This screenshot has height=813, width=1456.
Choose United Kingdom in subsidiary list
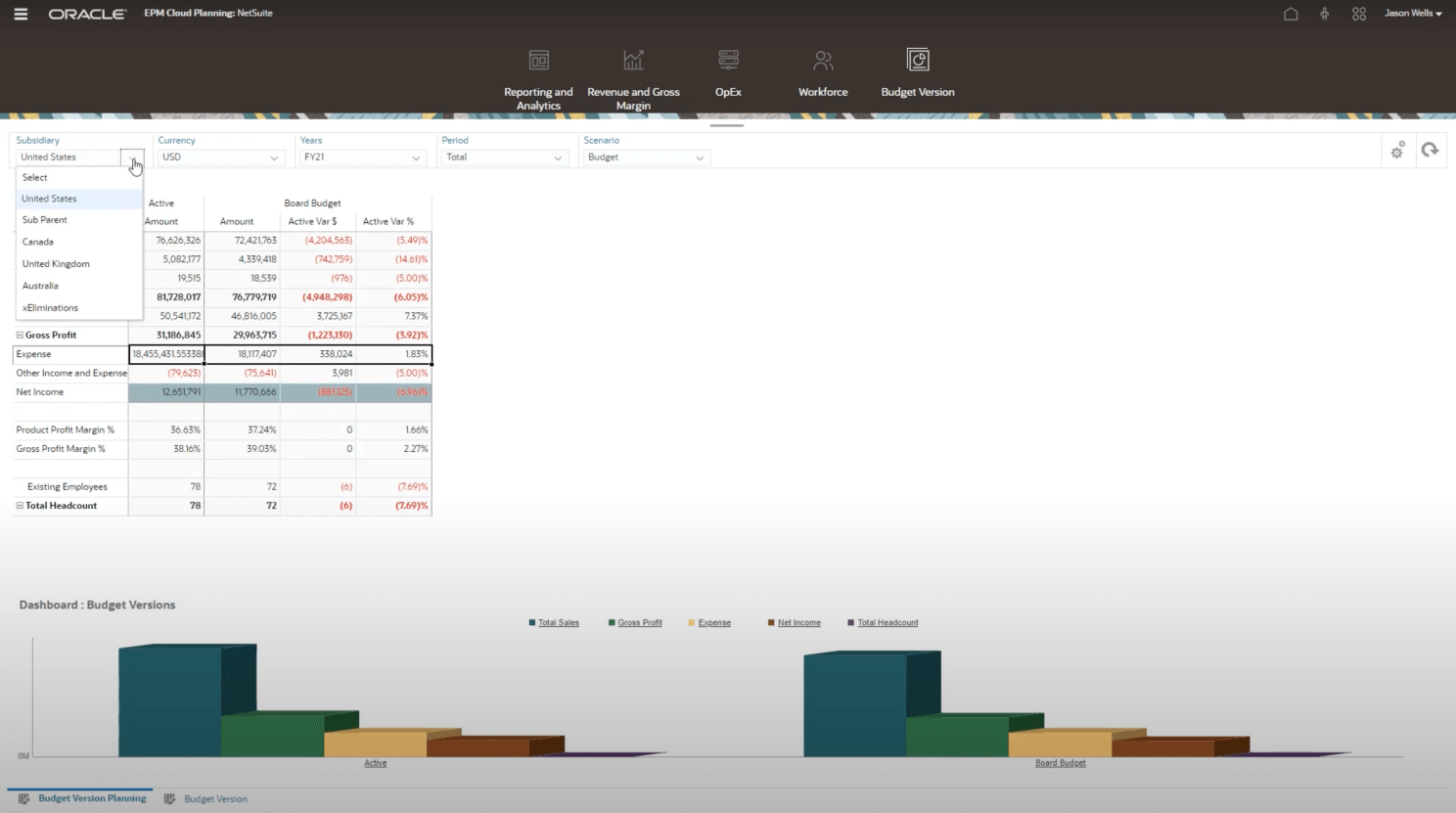(x=56, y=264)
